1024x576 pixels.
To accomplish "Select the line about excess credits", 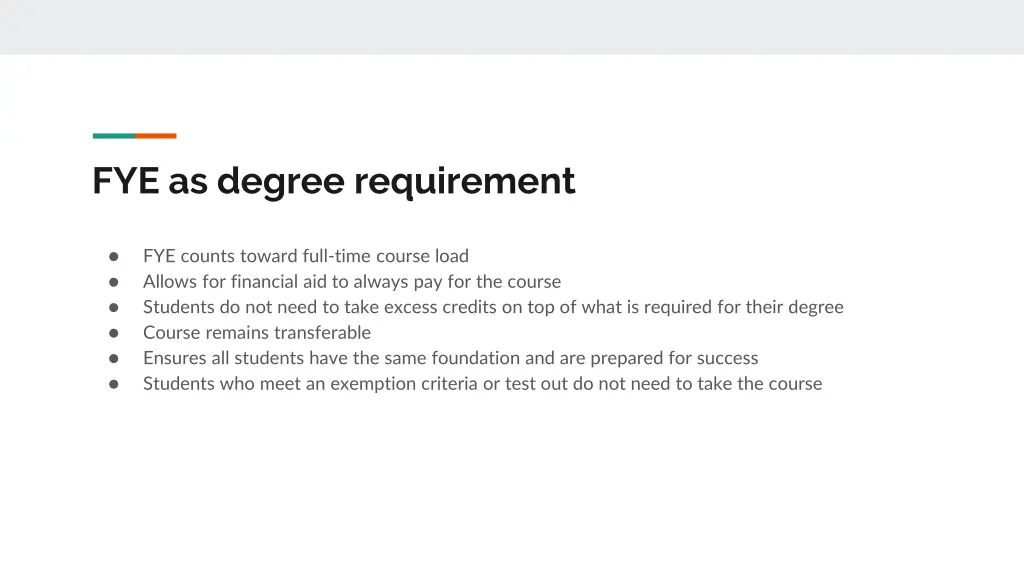I will coord(493,307).
